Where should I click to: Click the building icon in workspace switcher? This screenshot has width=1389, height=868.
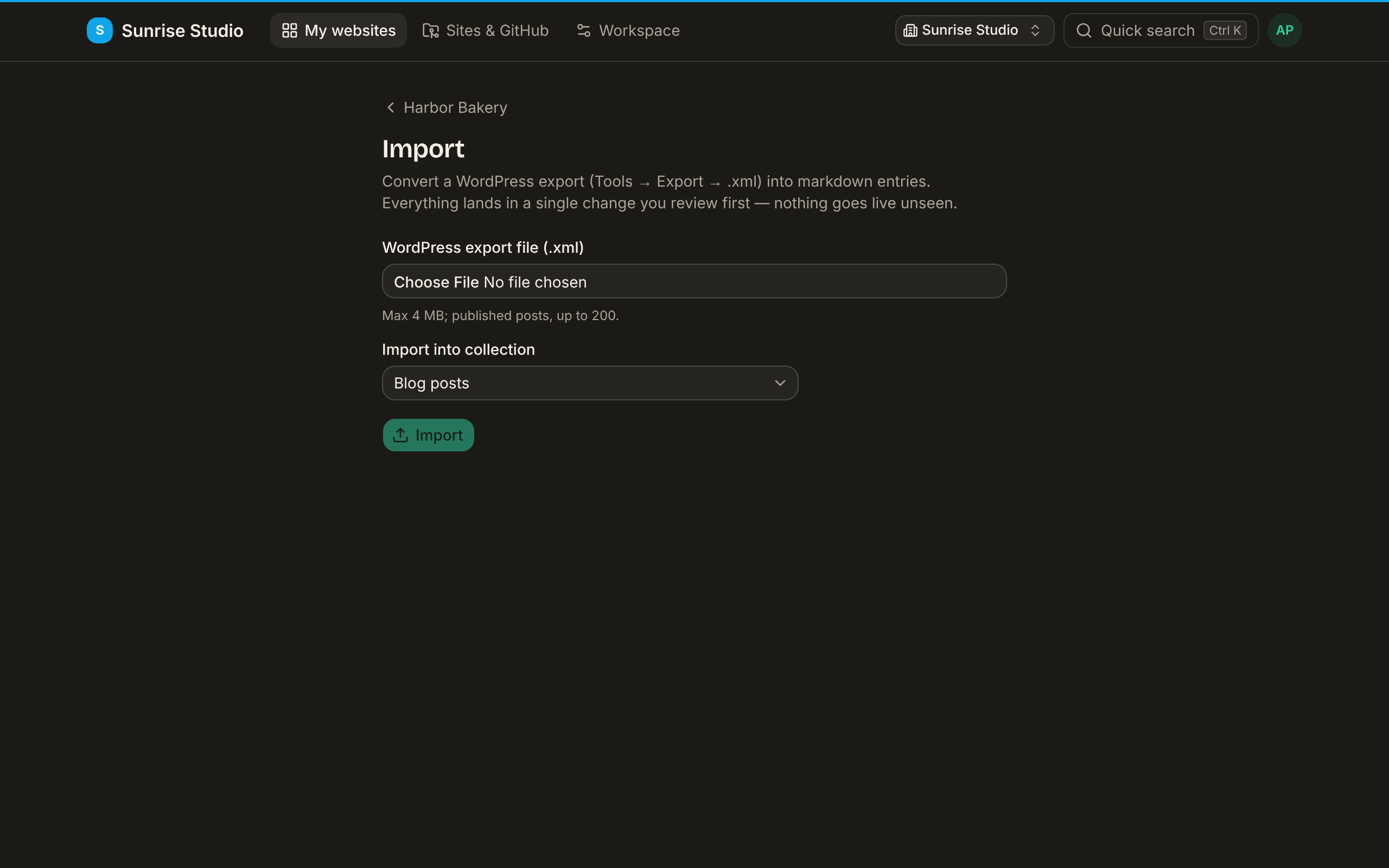tap(910, 30)
